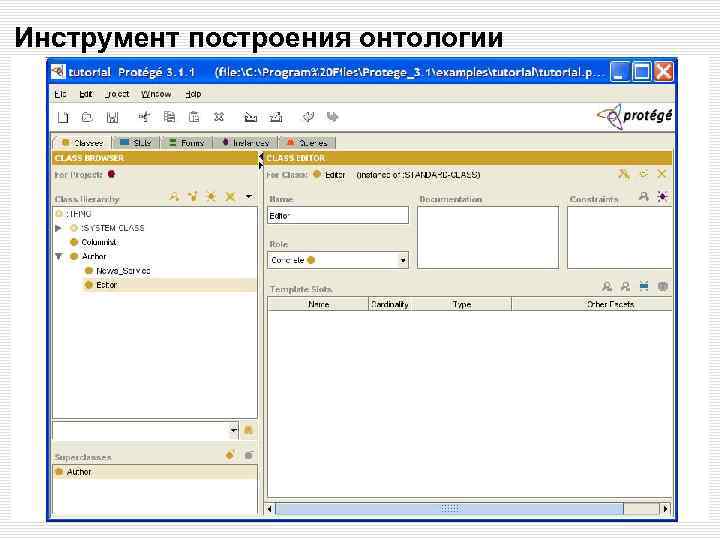Click the Open Project toolbar icon
The image size is (720, 540).
87,118
